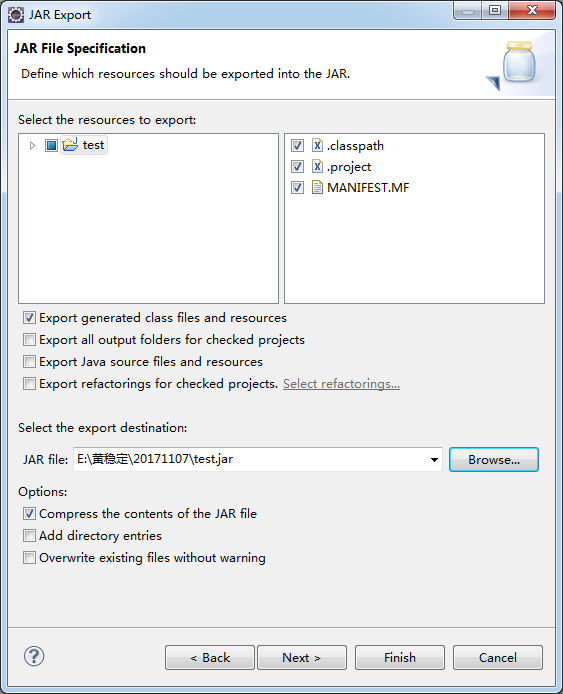This screenshot has width=563, height=694.
Task: Toggle the test project selection checkbox
Action: coord(51,145)
